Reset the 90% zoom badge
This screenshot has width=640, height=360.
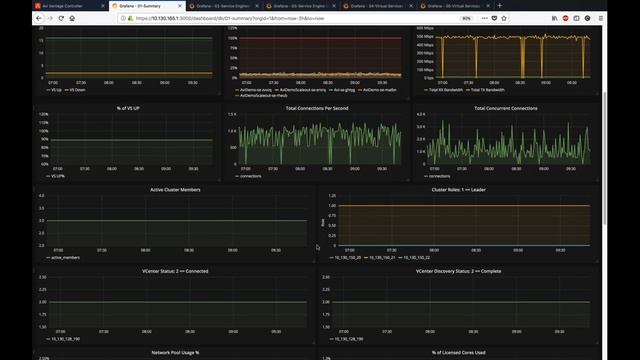point(466,18)
